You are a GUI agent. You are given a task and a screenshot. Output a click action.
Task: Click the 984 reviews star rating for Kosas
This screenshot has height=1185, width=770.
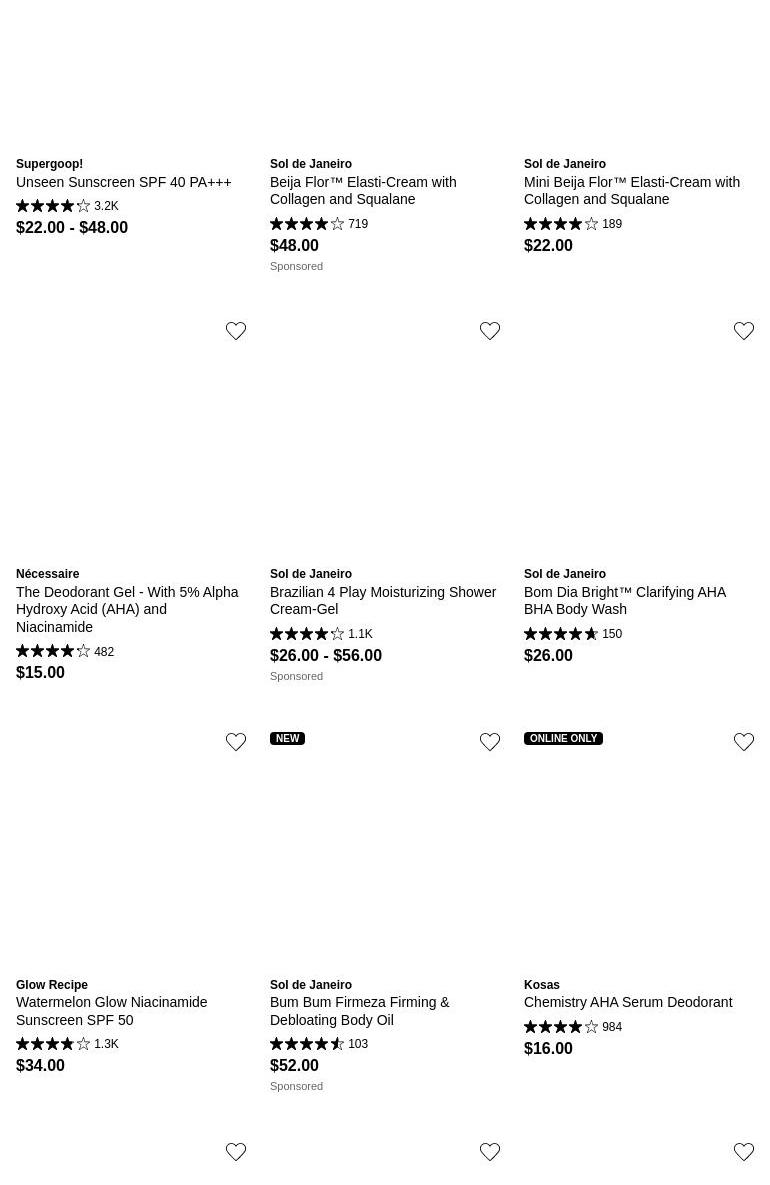pyautogui.click(x=573, y=1027)
